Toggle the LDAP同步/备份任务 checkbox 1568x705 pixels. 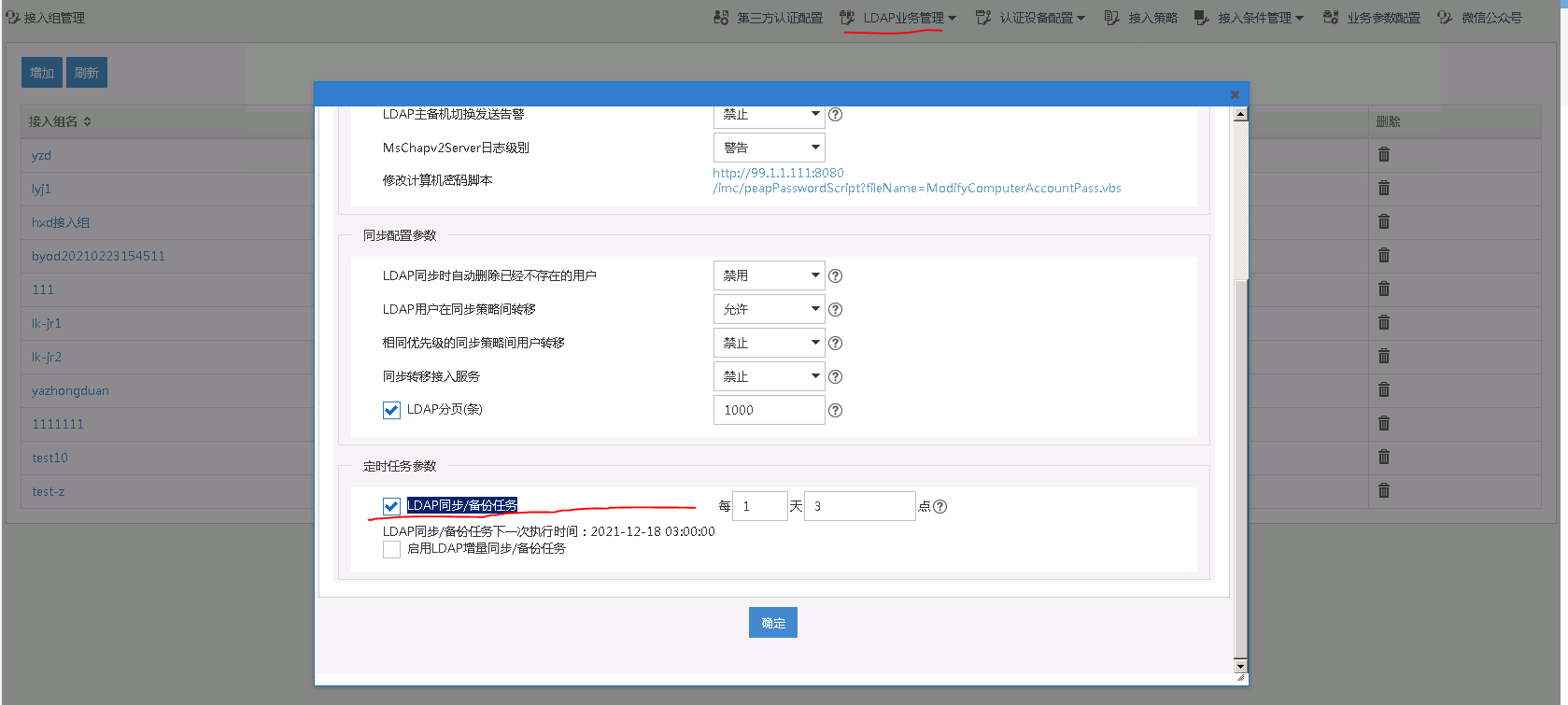pyautogui.click(x=391, y=506)
